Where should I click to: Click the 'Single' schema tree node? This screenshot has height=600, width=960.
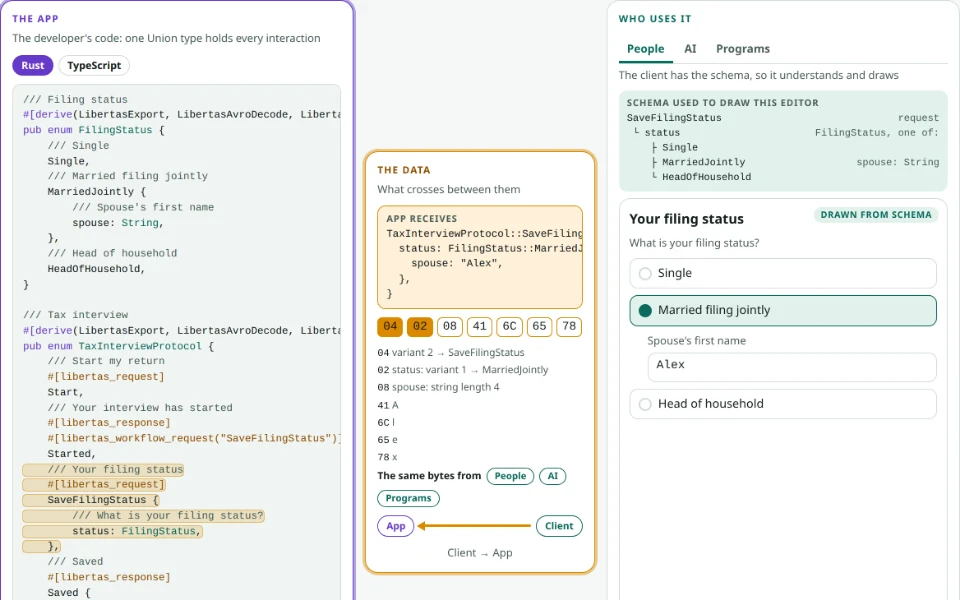680,147
